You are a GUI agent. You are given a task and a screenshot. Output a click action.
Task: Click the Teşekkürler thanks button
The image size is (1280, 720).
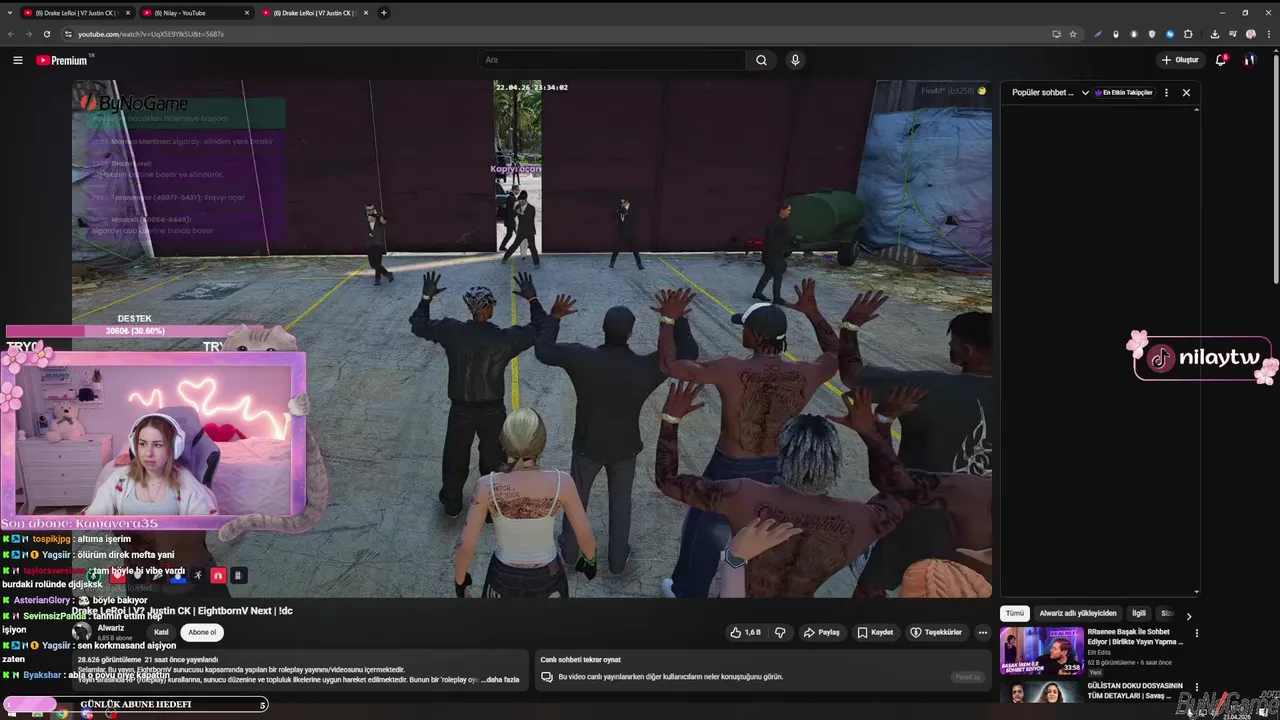[936, 632]
